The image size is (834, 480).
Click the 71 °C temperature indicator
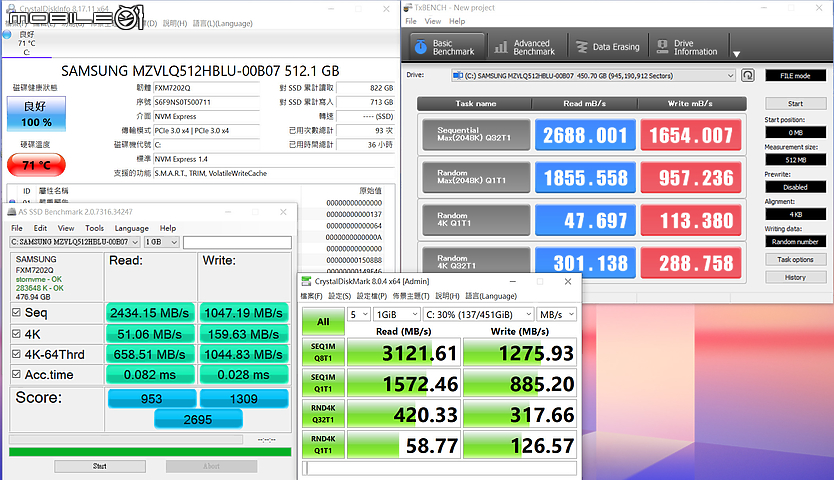36,165
